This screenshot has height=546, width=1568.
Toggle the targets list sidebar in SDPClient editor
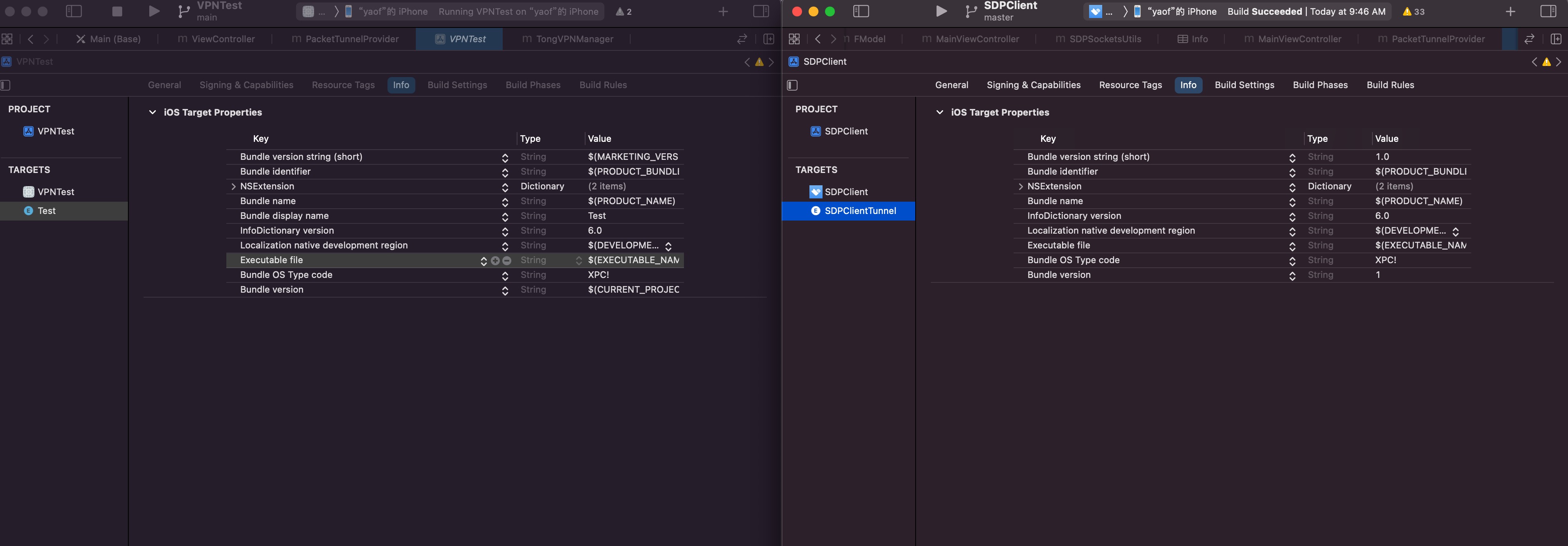tap(793, 85)
